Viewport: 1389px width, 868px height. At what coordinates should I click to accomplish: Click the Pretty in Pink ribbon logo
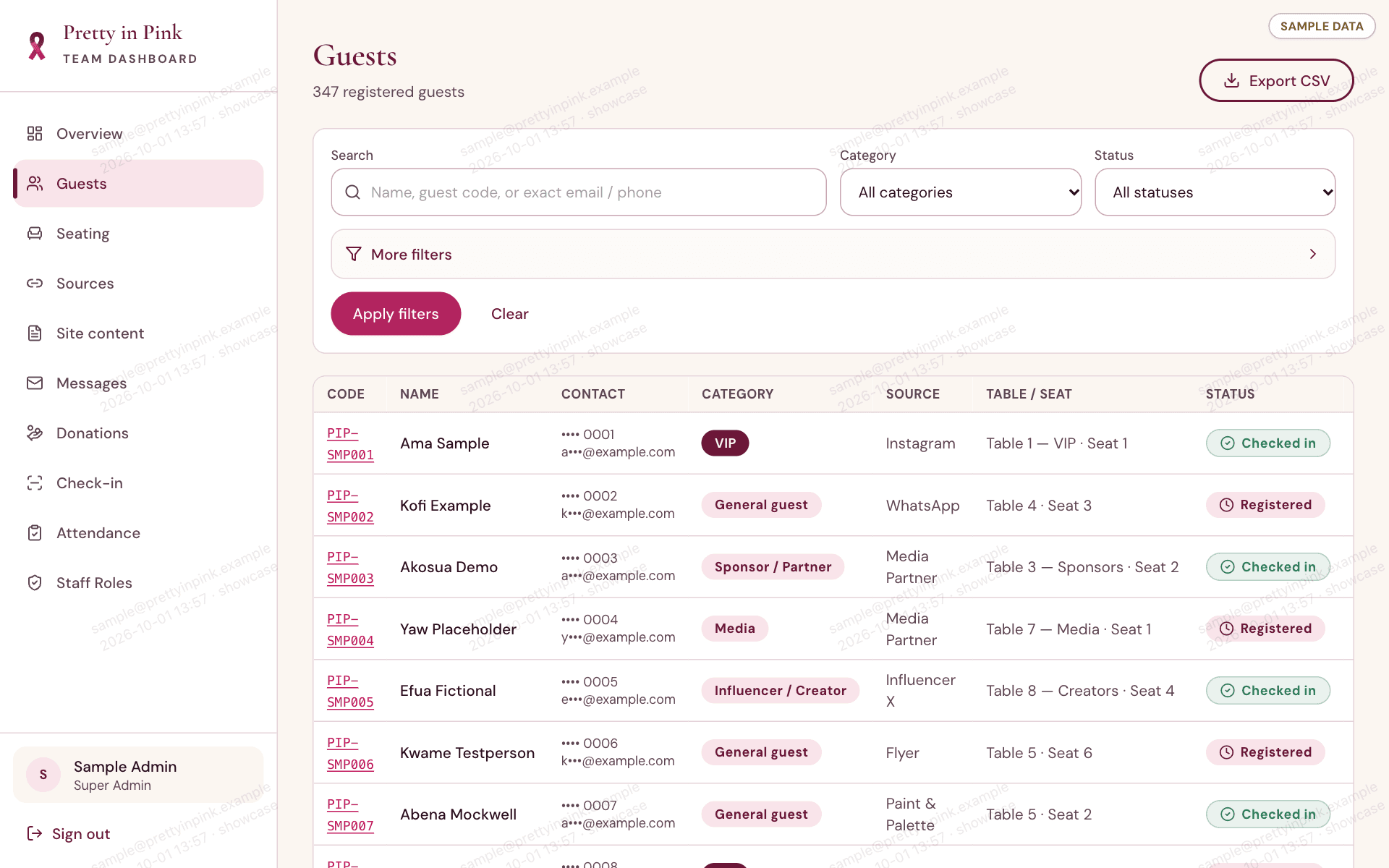(37, 45)
